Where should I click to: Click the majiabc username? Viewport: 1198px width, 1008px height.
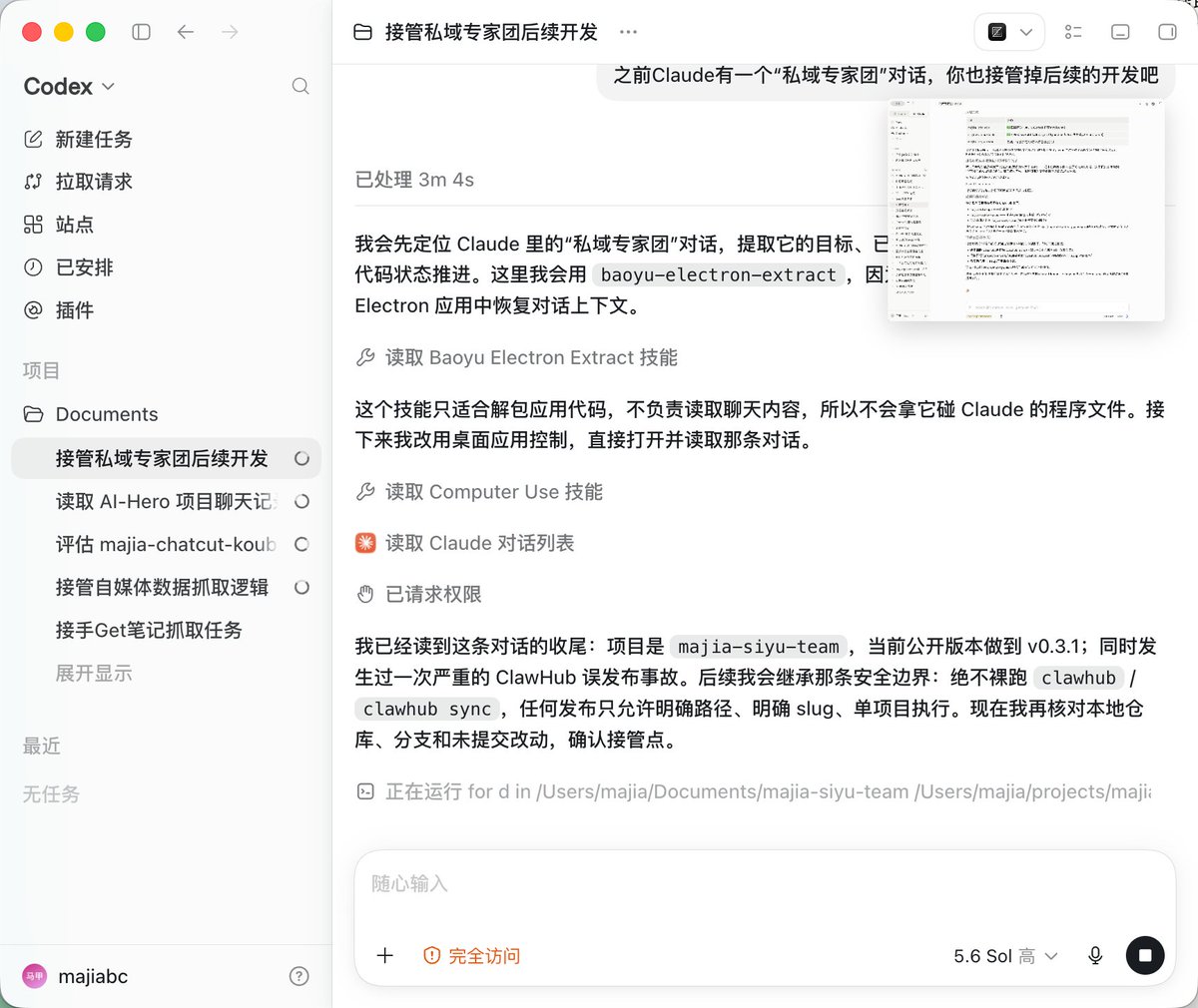click(93, 976)
